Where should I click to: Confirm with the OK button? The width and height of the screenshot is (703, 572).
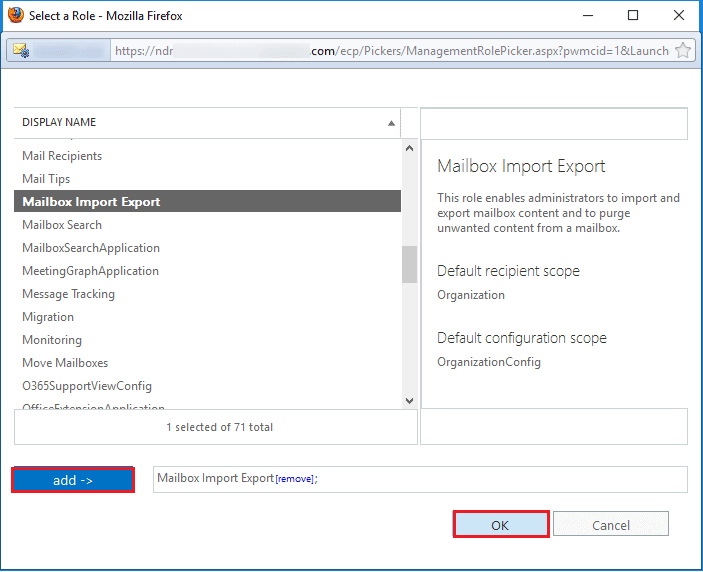point(501,524)
